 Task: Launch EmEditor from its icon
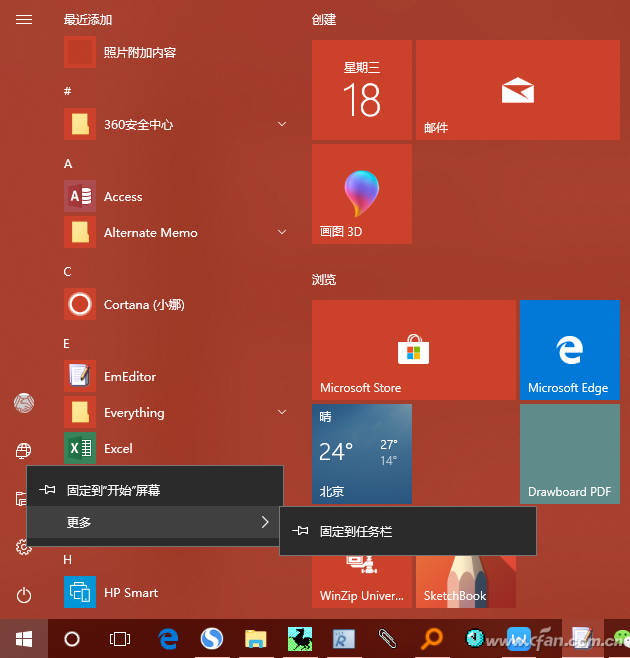[x=80, y=376]
